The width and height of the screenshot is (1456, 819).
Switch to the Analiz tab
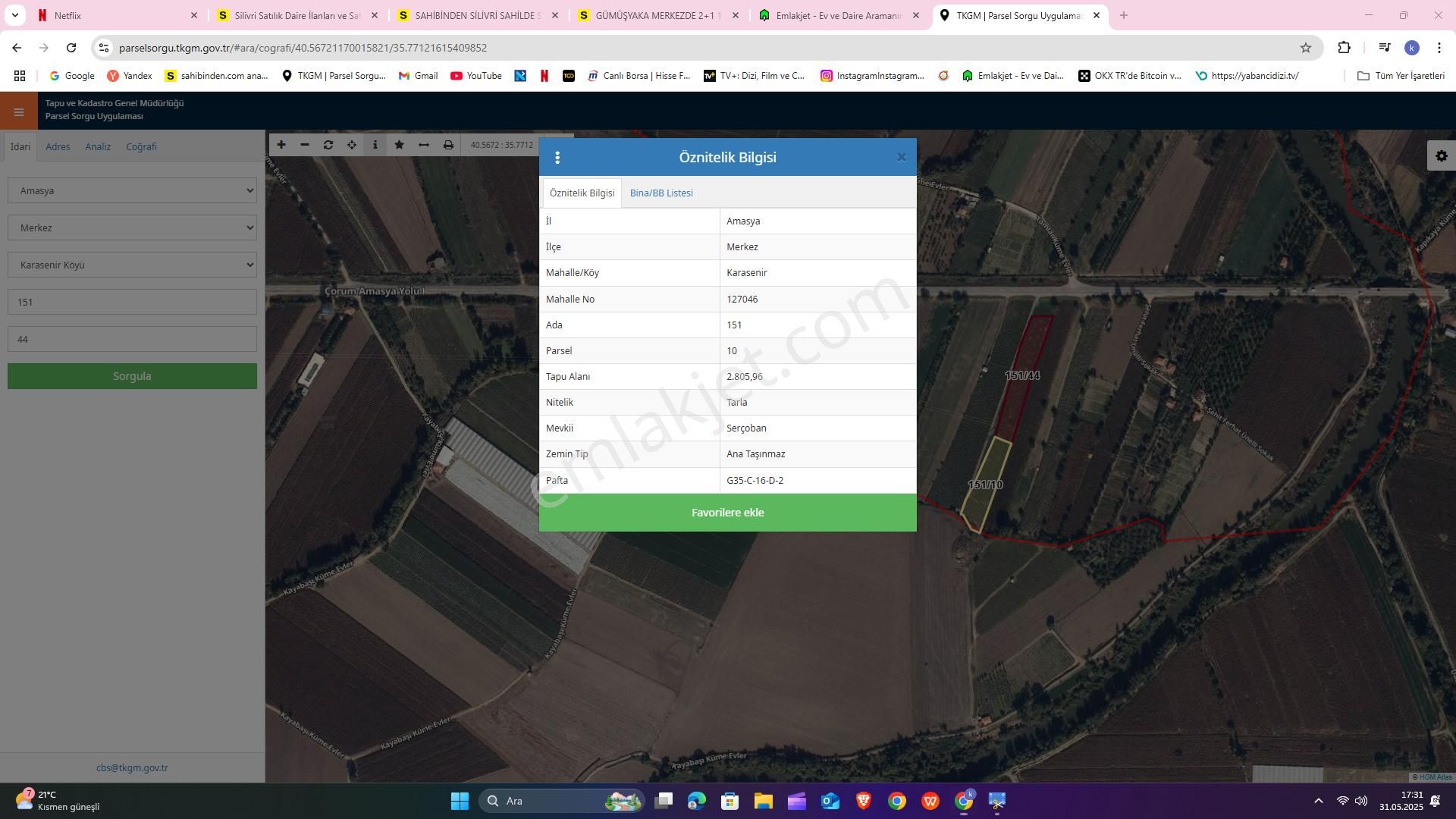click(x=98, y=146)
